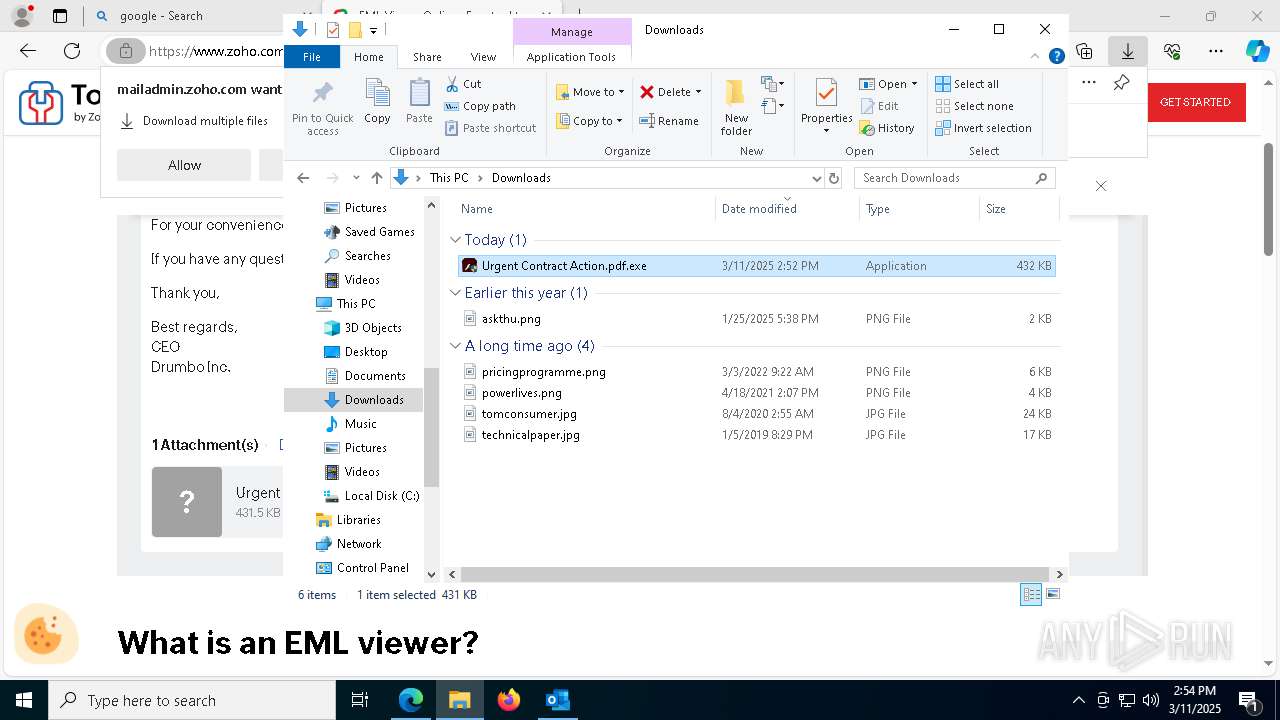Switch to large icons view layout

[x=1053, y=595]
